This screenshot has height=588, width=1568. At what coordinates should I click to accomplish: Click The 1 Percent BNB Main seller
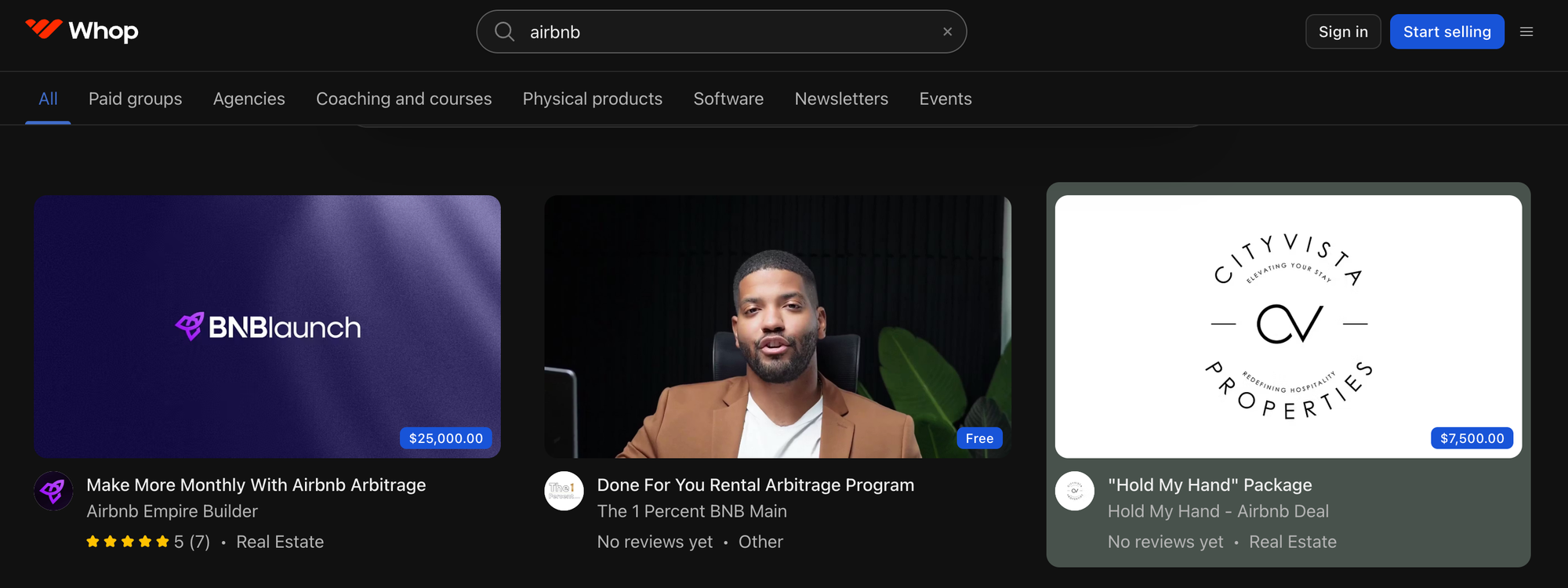(691, 511)
